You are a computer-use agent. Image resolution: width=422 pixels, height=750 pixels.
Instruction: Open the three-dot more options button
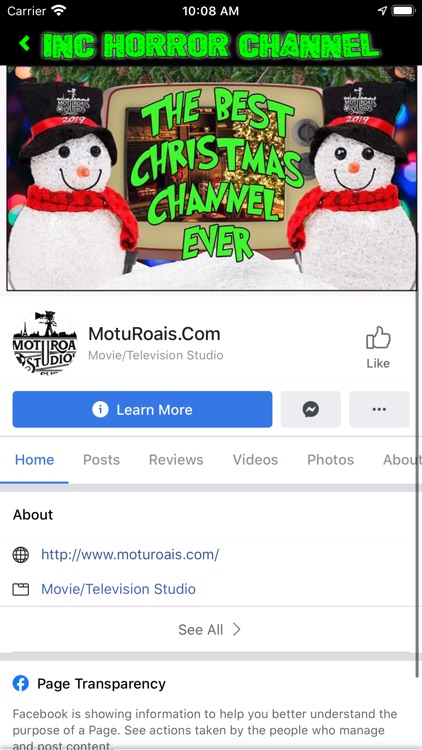379,409
